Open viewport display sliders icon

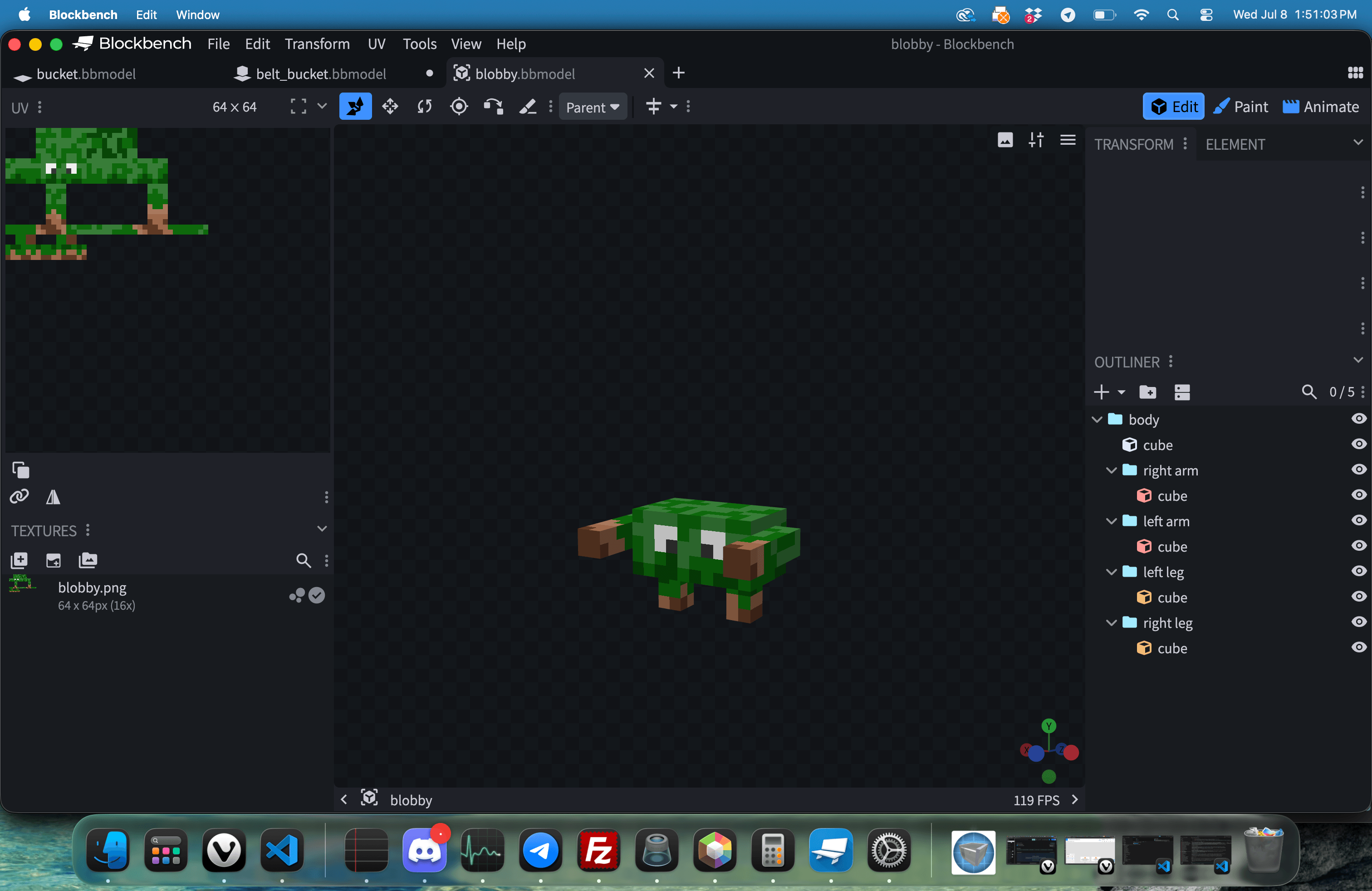pyautogui.click(x=1036, y=140)
